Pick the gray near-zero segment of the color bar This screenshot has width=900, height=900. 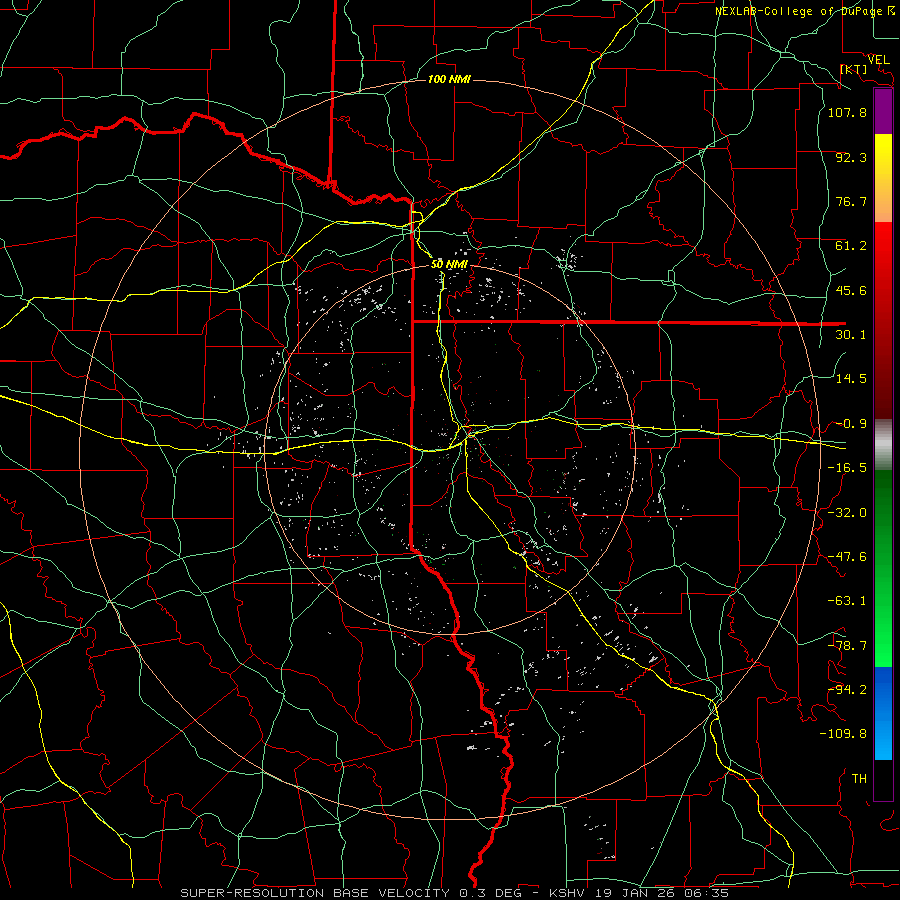883,445
